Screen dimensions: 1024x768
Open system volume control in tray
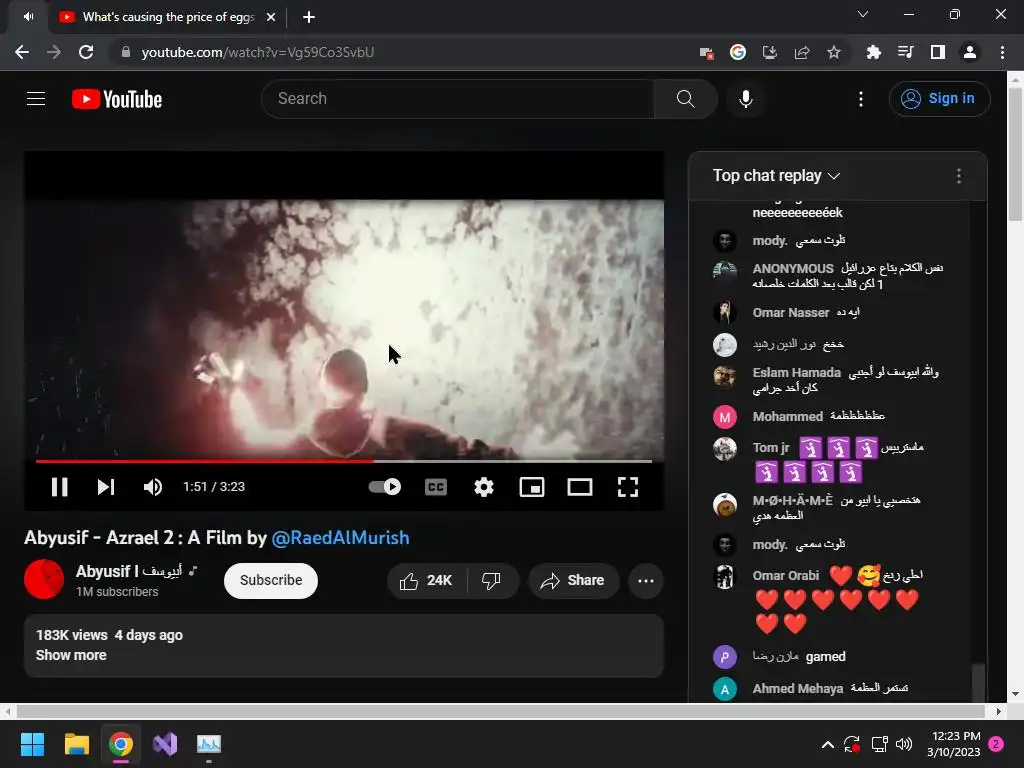pyautogui.click(x=904, y=744)
